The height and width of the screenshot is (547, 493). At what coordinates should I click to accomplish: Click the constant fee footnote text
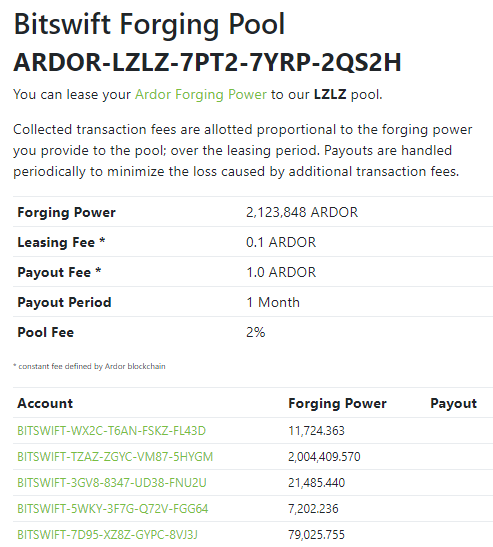coord(89,366)
